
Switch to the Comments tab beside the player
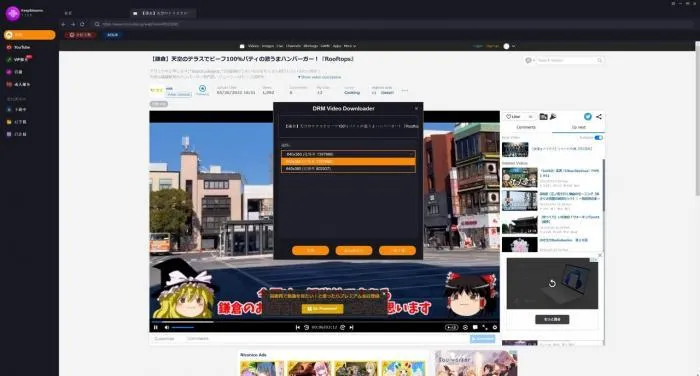526,127
